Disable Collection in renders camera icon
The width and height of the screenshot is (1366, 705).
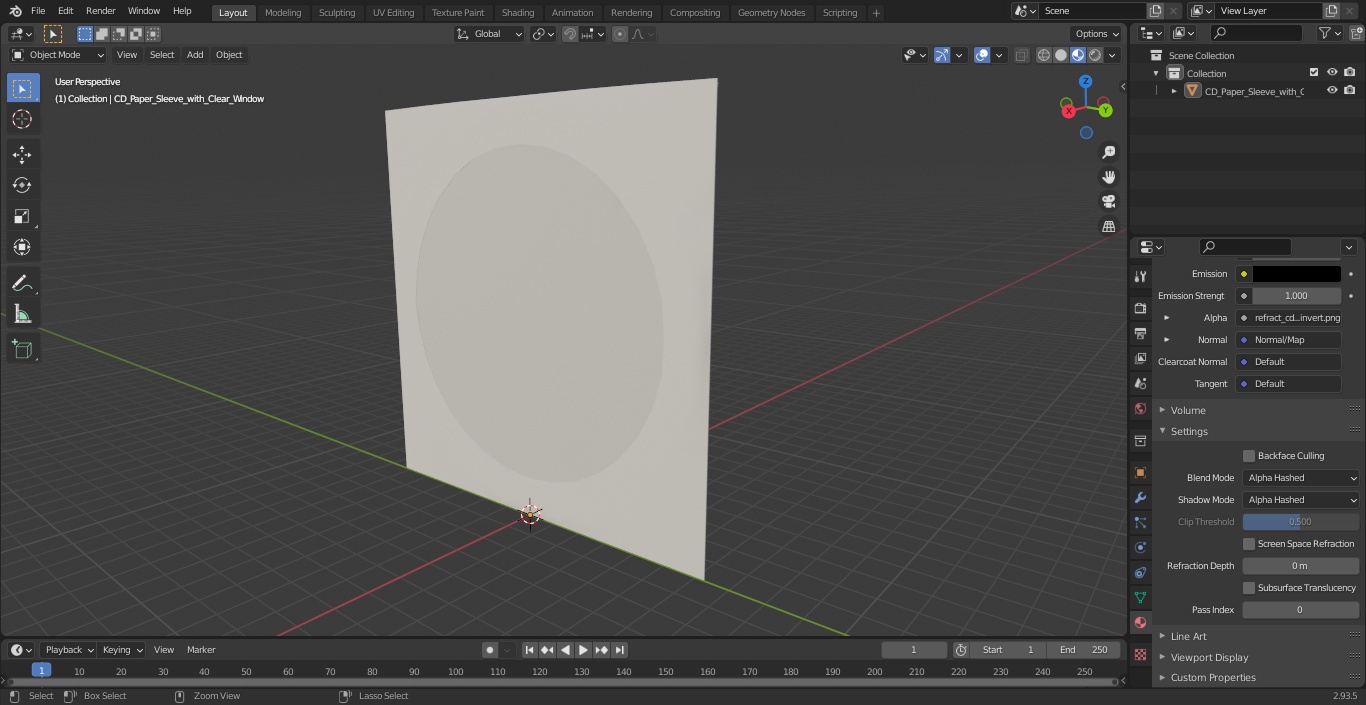click(x=1350, y=72)
